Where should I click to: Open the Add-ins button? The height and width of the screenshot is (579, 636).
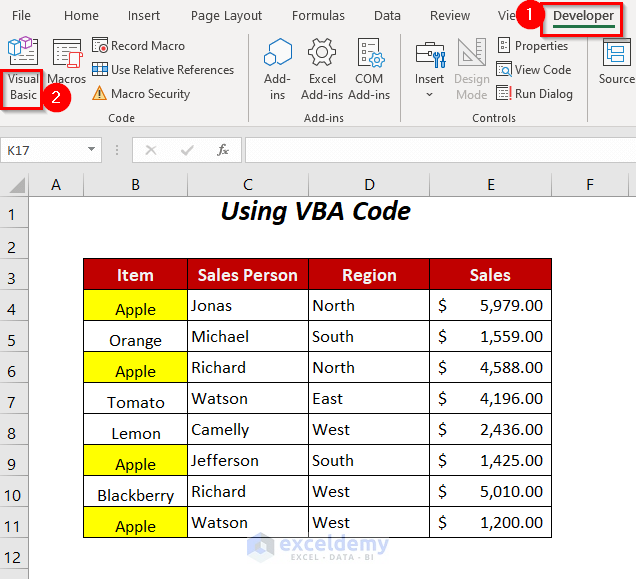[277, 69]
